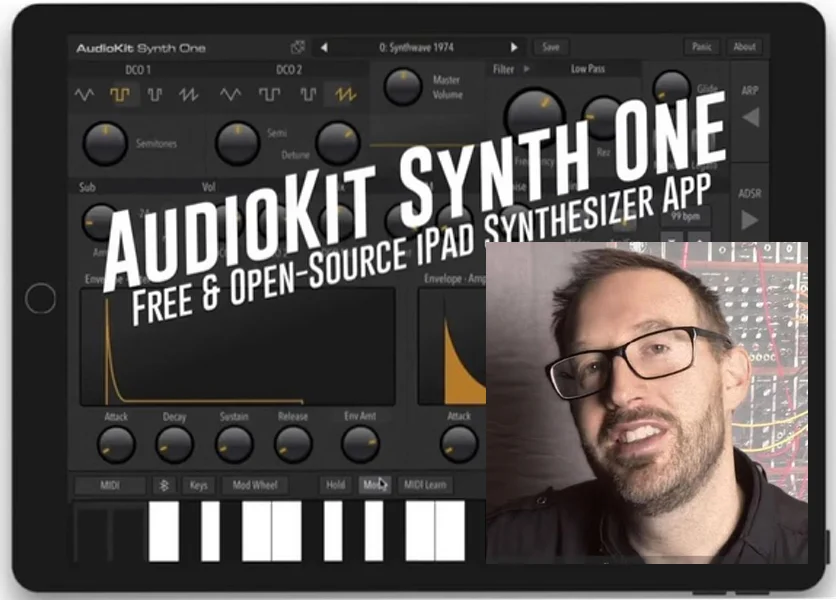Click the AudioKit Synth One logo
836x600 pixels.
point(140,48)
